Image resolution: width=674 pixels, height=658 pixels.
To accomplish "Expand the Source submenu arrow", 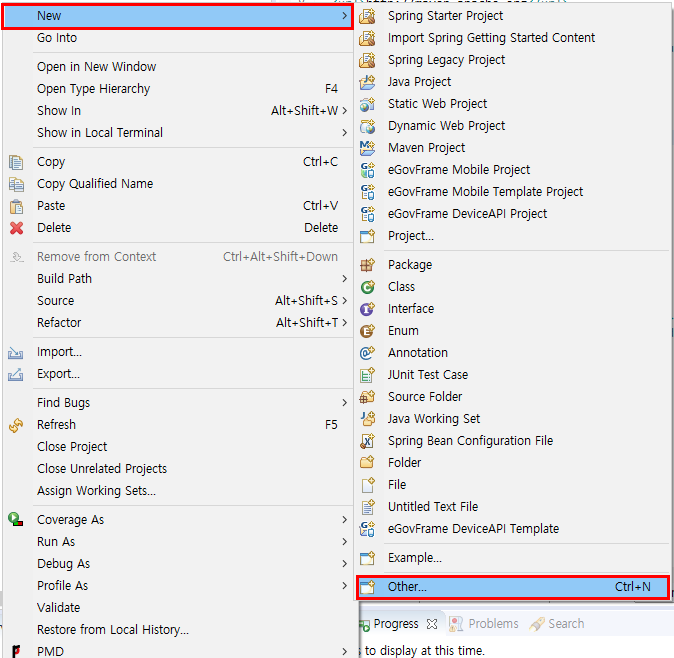I will coord(344,301).
